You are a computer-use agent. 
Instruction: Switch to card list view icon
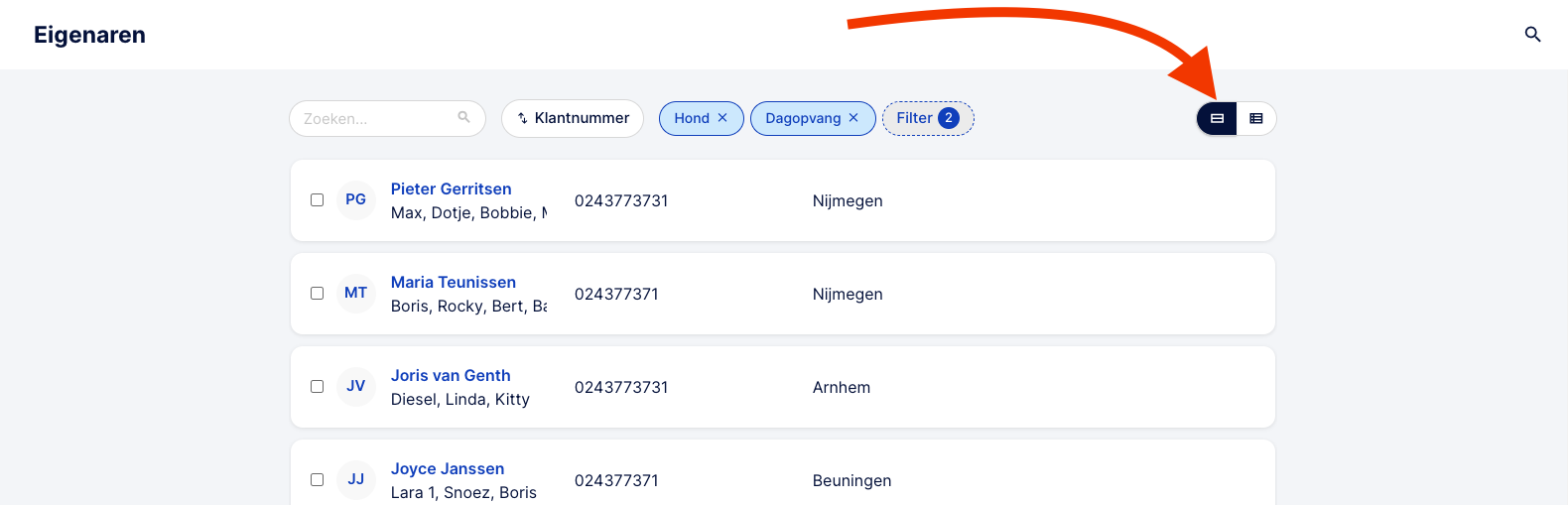tap(1217, 118)
